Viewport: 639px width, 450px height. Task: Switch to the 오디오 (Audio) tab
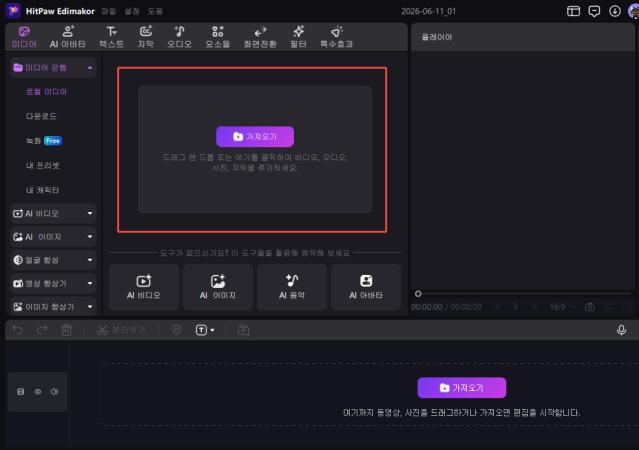[179, 37]
